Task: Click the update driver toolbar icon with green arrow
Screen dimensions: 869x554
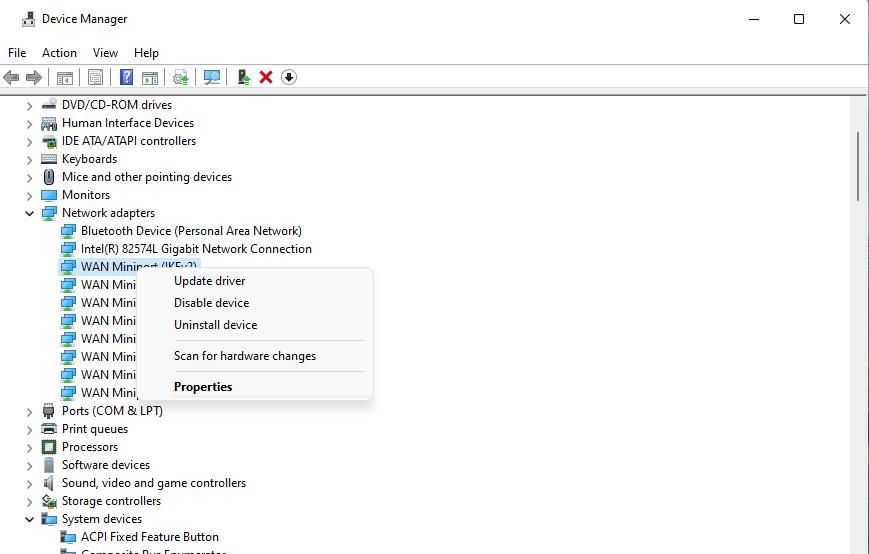Action: [x=243, y=77]
